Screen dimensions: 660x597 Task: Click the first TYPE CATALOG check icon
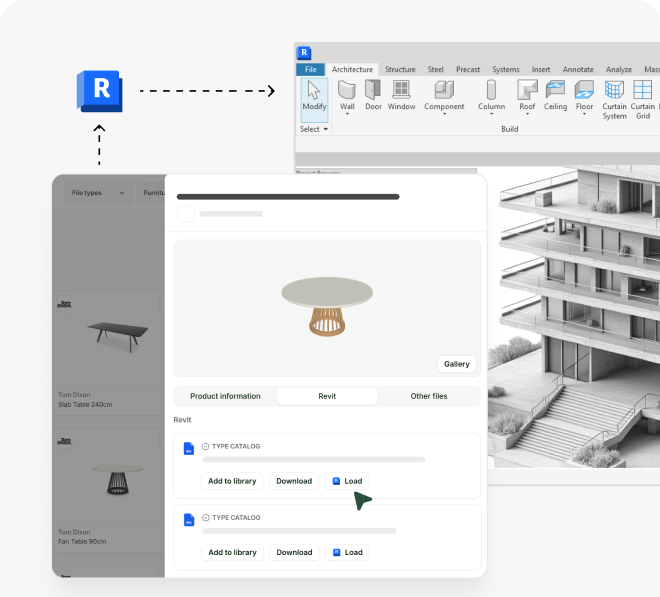205,446
